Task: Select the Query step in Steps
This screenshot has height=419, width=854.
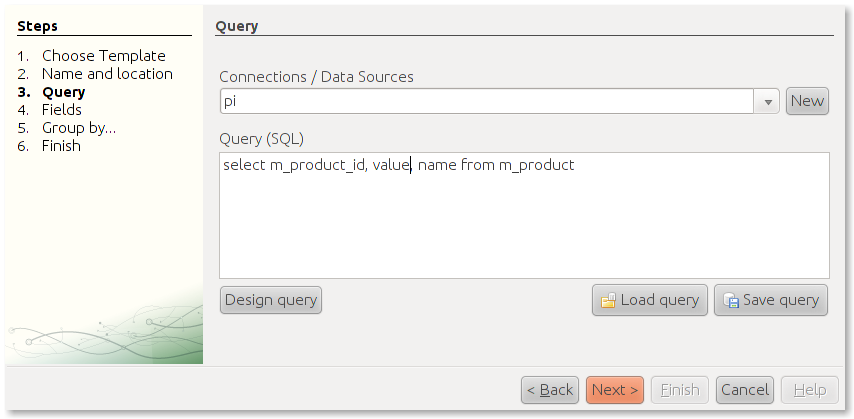Action: [x=63, y=92]
